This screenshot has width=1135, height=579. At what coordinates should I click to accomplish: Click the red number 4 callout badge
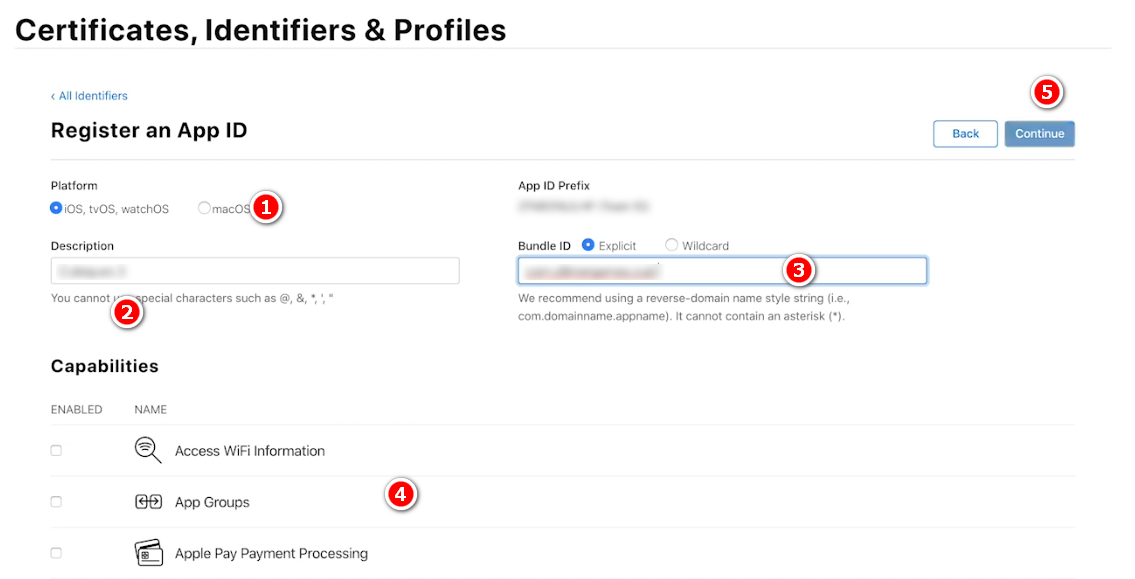click(x=401, y=494)
